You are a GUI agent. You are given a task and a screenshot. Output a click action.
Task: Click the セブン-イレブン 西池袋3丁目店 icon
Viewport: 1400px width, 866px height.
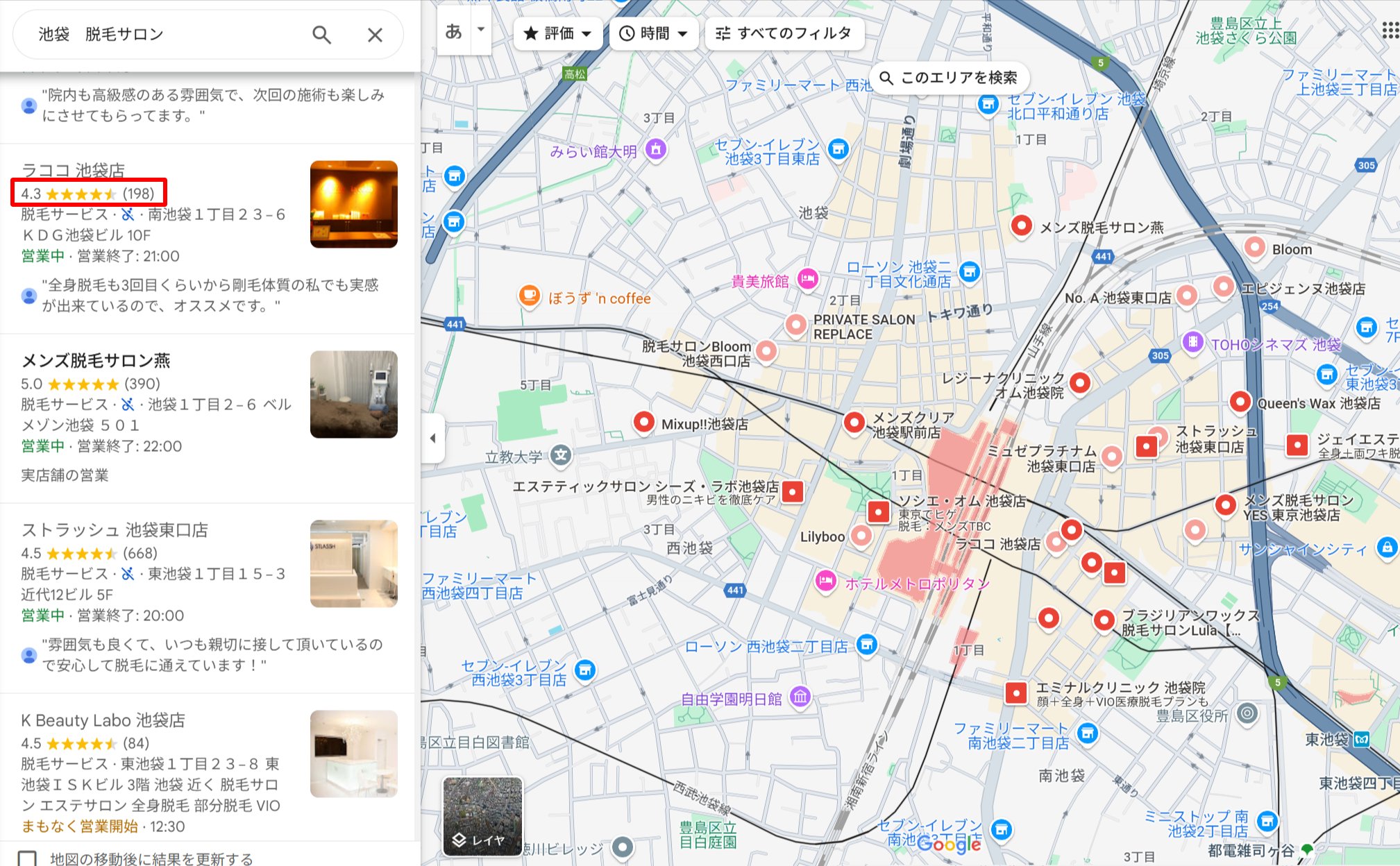click(585, 670)
